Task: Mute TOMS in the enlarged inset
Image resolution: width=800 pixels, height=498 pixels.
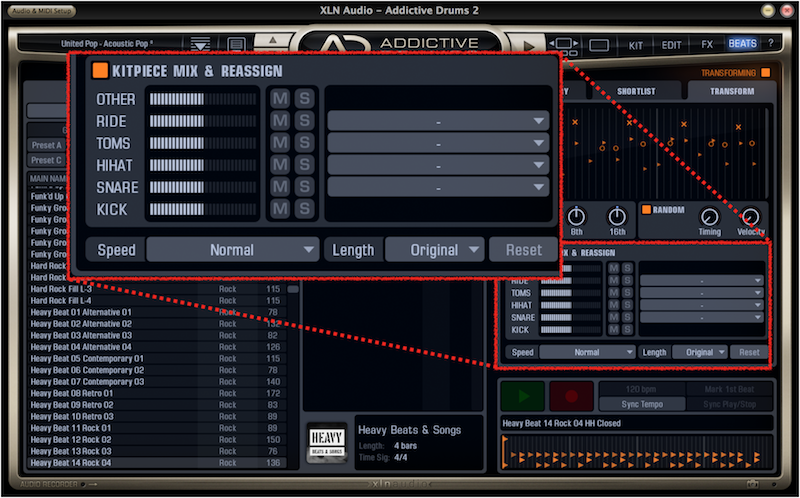Action: 280,143
